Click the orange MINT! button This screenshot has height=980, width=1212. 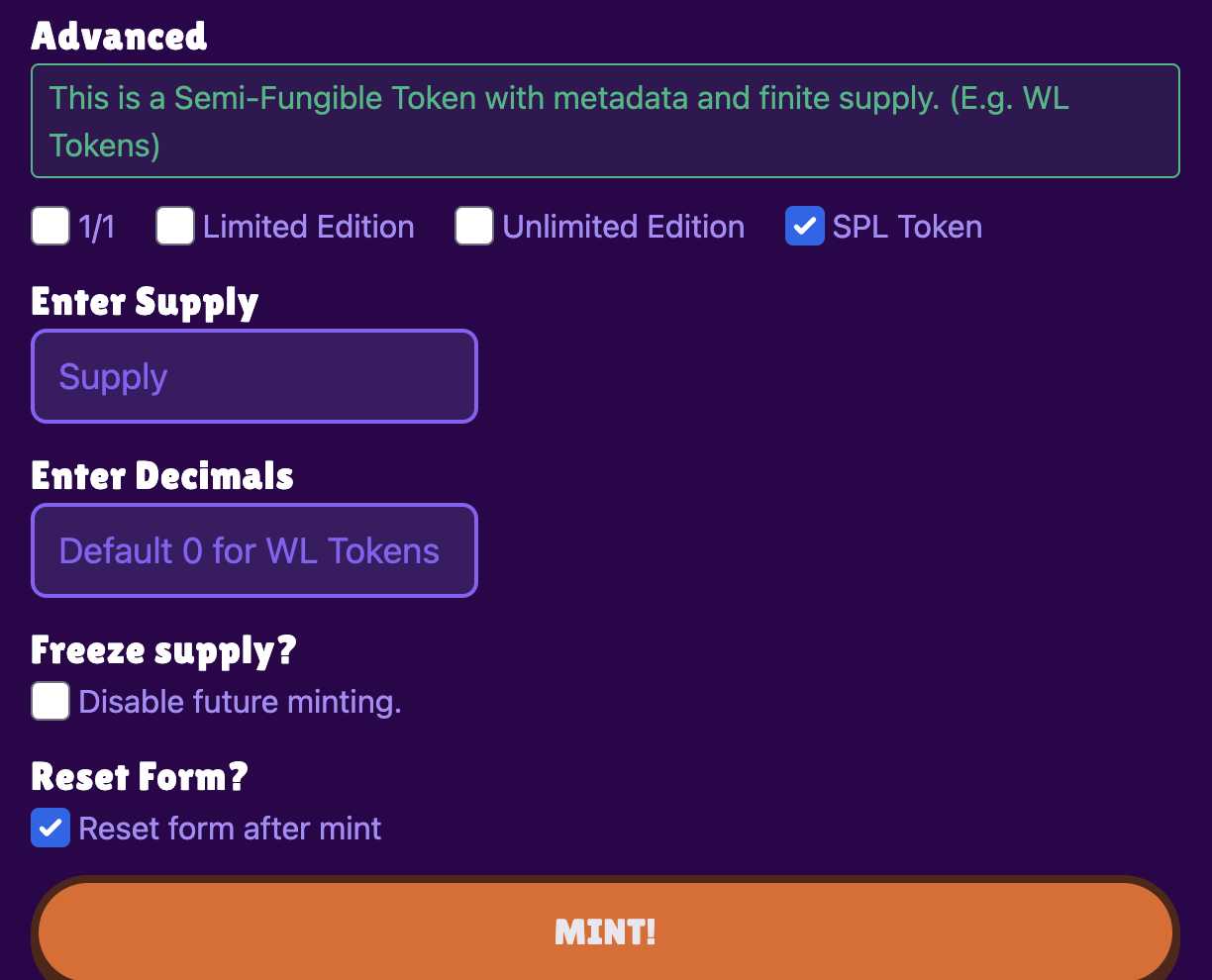605,931
